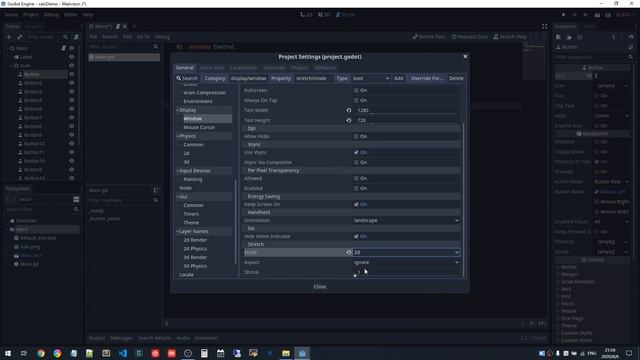
Task: Open Windows notification center
Action: click(x=629, y=353)
